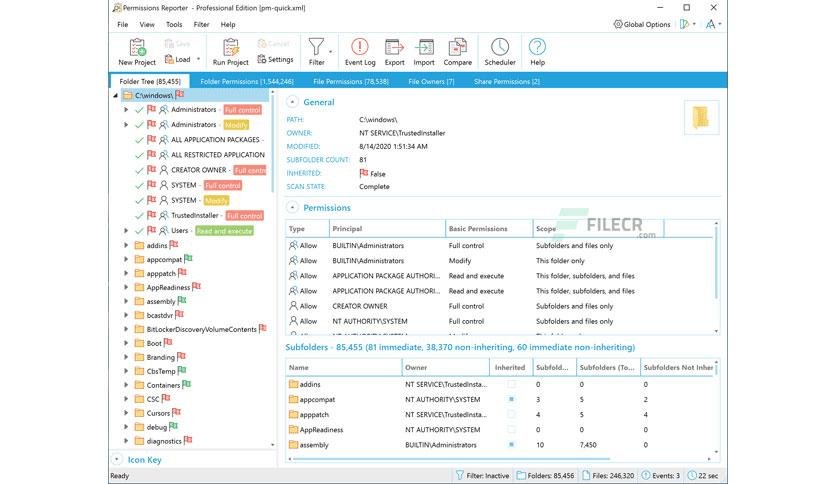The image size is (836, 484).
Task: Switch to Folder Permissions tab
Action: (x=247, y=82)
